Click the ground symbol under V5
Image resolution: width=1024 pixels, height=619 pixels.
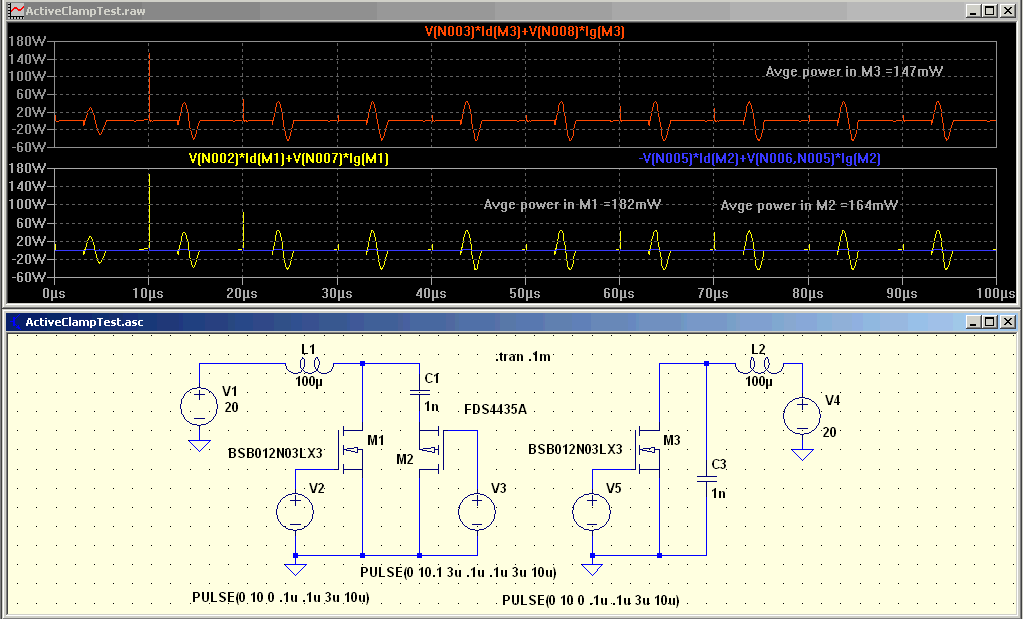pyautogui.click(x=592, y=569)
